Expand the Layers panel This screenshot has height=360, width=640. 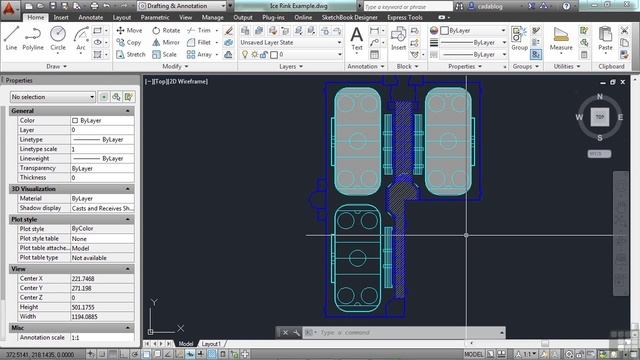pos(291,66)
